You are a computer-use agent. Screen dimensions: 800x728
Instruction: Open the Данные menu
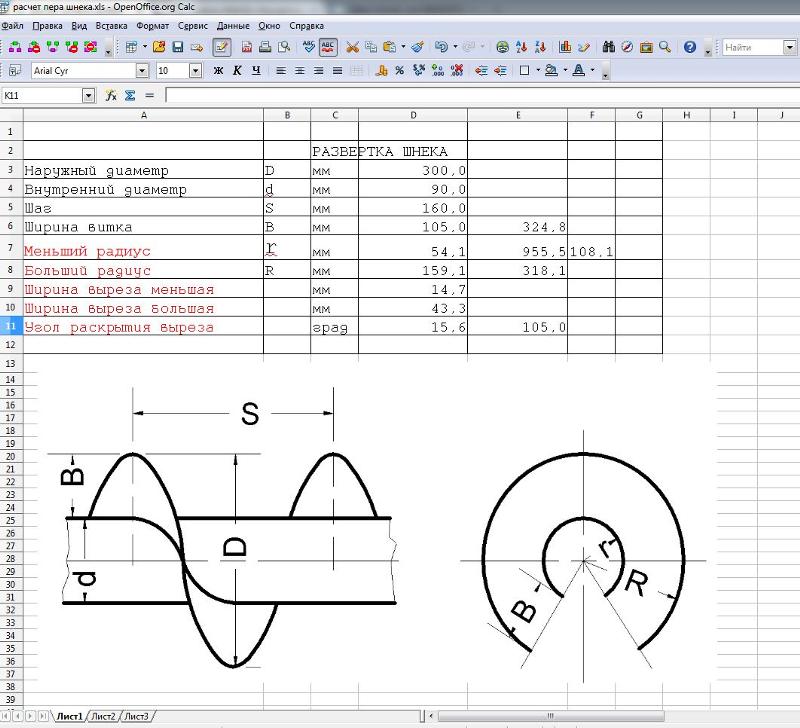(233, 26)
